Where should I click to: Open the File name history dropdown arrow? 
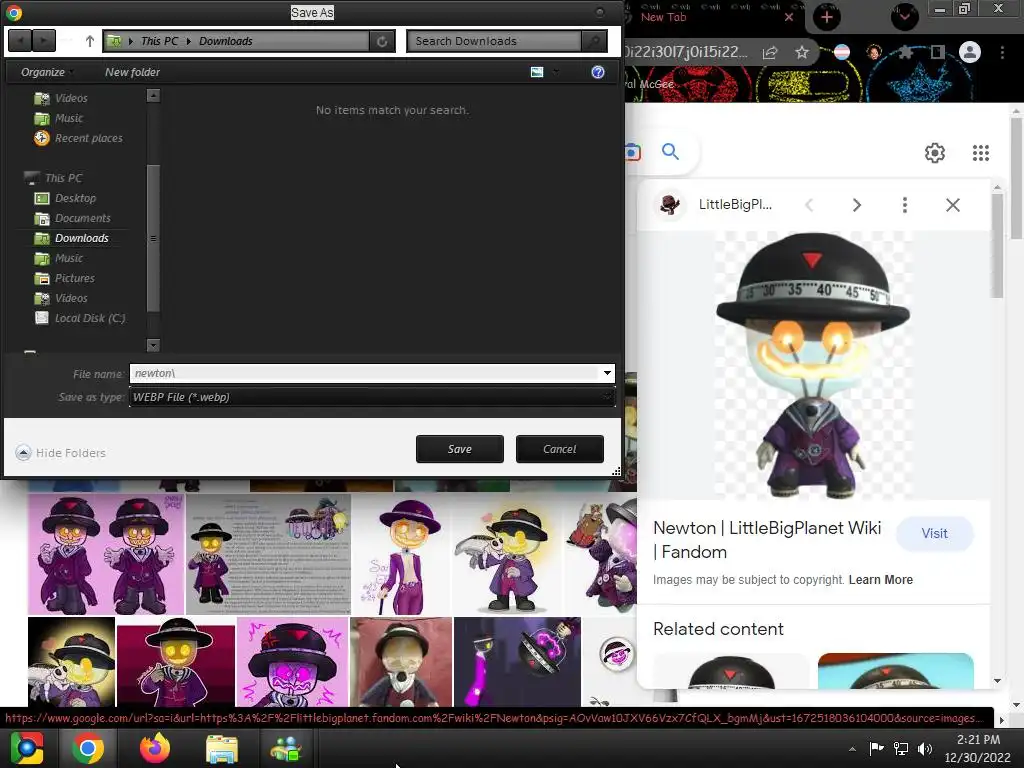tap(607, 373)
